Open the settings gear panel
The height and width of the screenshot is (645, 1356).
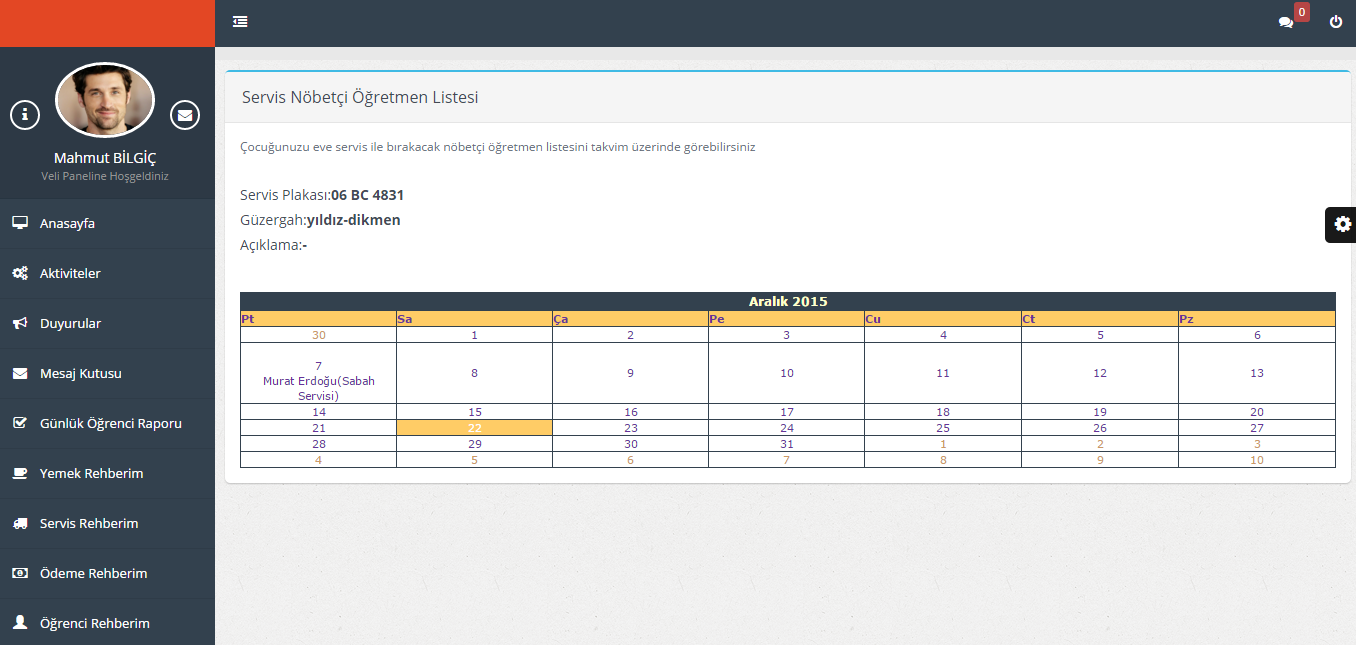(x=1342, y=224)
